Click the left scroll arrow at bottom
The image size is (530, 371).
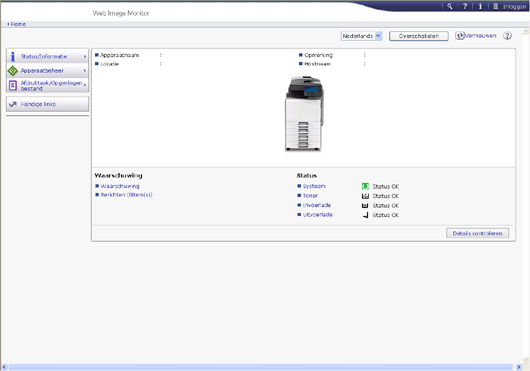tap(4, 367)
